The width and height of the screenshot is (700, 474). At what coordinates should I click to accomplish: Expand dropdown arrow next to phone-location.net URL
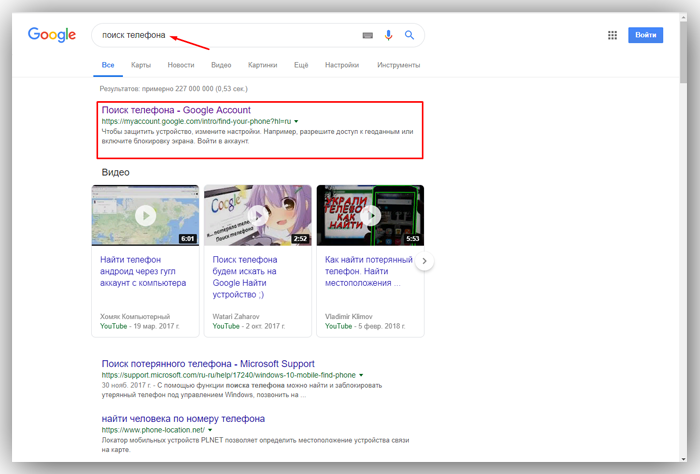(x=210, y=430)
